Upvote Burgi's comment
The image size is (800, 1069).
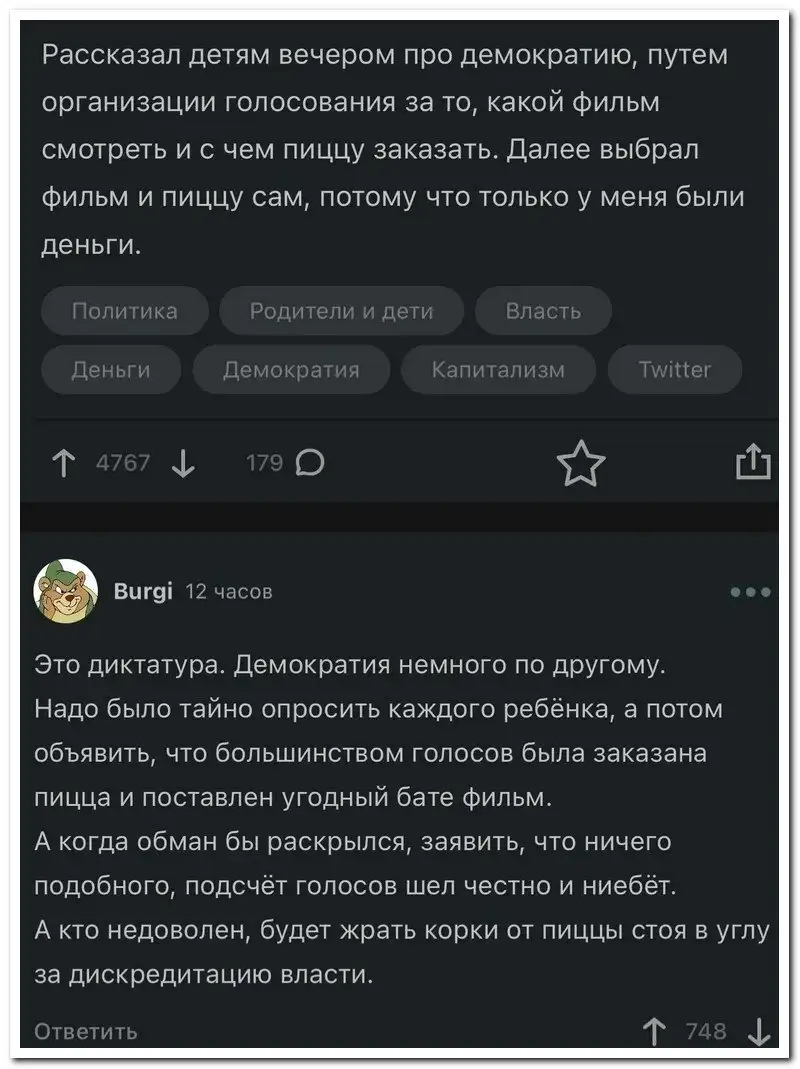[656, 1031]
